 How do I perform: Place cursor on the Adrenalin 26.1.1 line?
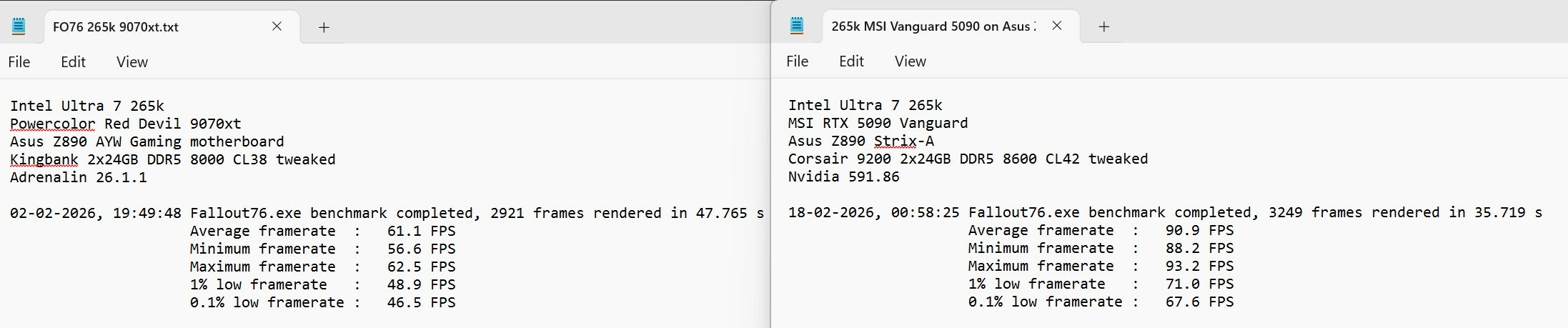point(78,177)
